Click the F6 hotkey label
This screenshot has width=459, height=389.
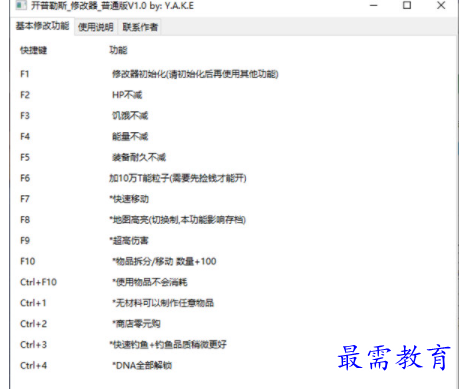tap(25, 178)
